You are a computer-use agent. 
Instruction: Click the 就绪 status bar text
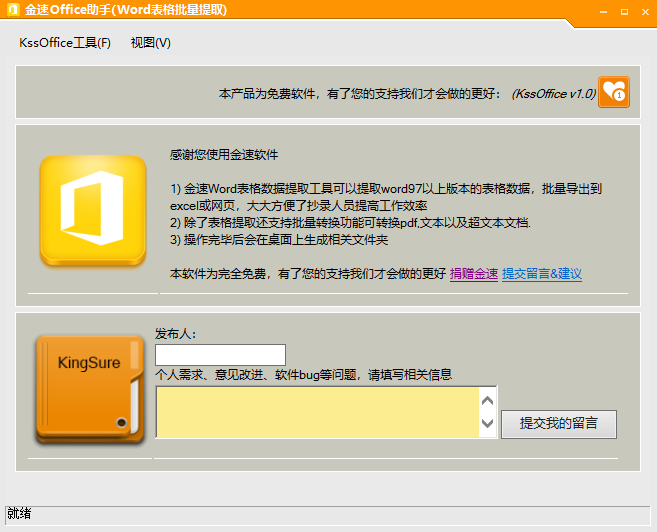[x=19, y=514]
